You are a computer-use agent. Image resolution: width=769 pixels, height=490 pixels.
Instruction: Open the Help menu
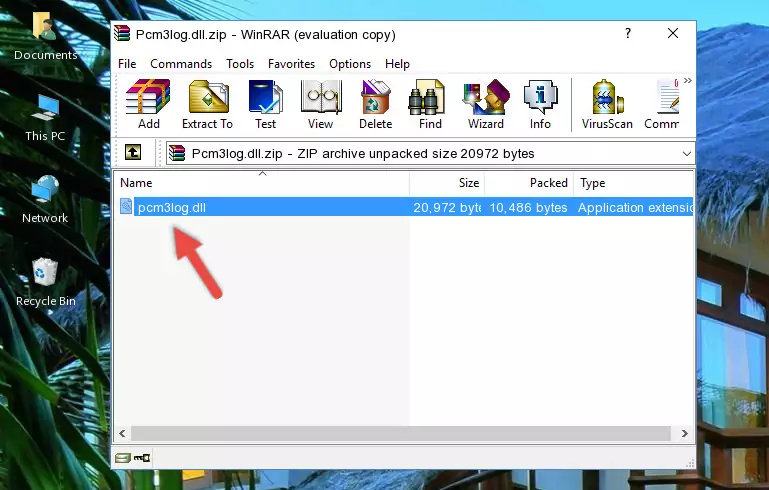point(397,64)
